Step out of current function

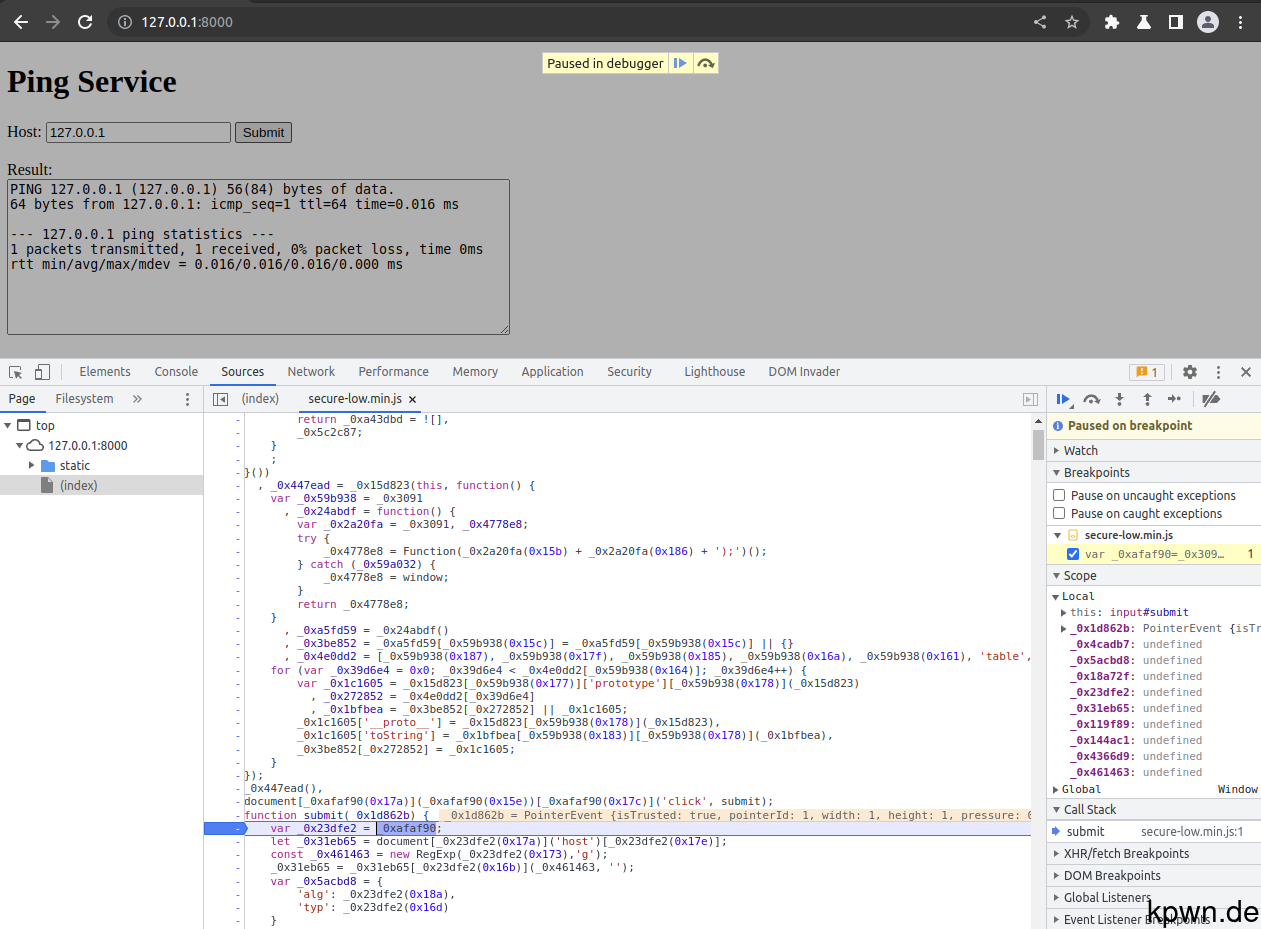1145,399
